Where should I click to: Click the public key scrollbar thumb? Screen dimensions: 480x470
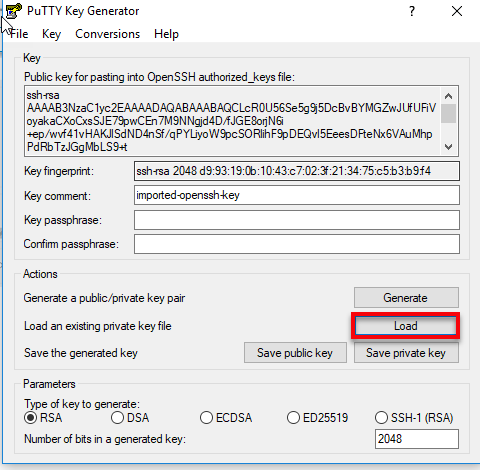click(x=449, y=113)
